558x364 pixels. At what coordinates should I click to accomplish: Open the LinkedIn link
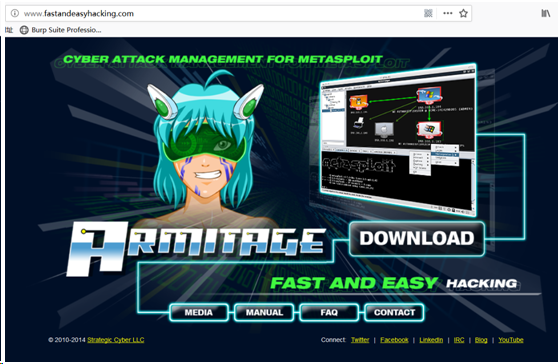coord(431,340)
